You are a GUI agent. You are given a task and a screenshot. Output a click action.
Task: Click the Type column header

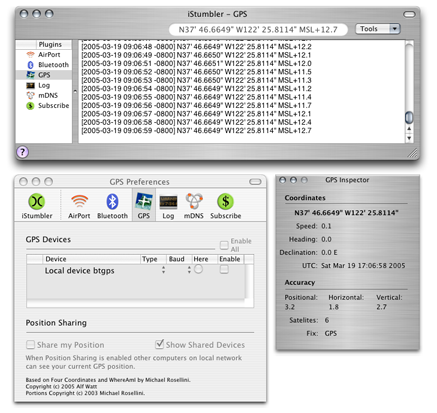[x=153, y=259]
